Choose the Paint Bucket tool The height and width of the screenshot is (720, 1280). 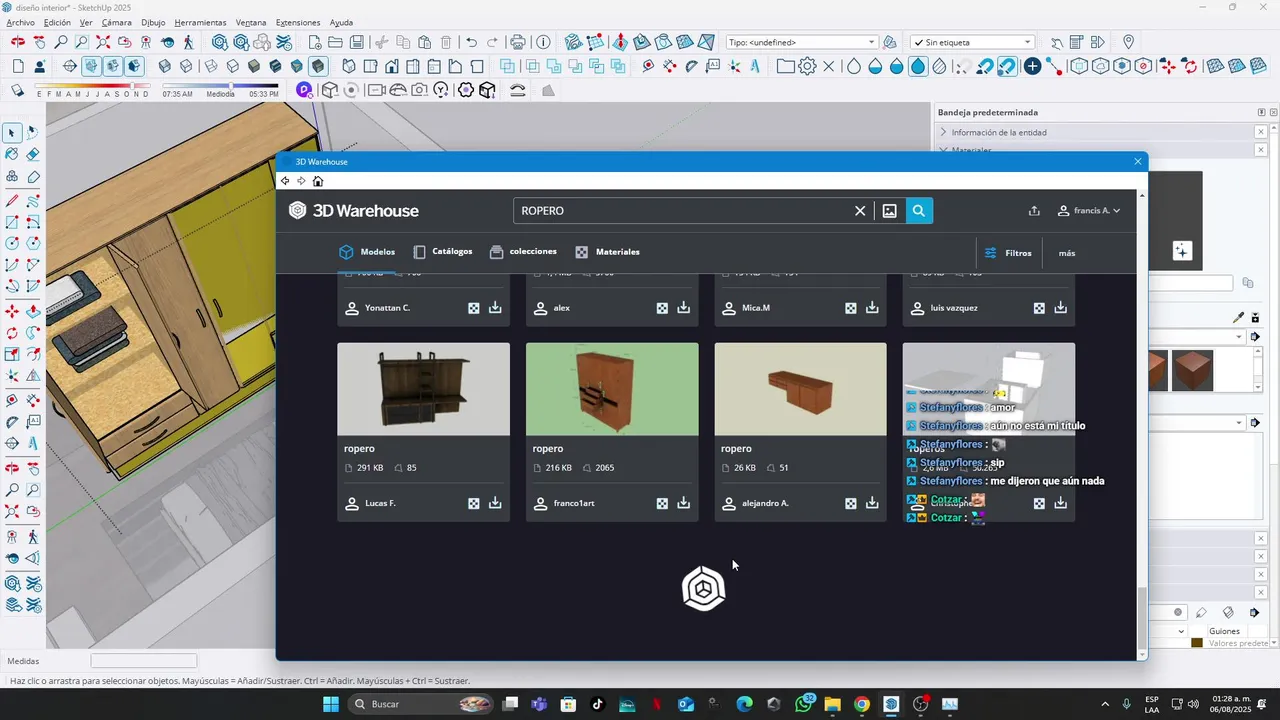click(x=12, y=154)
